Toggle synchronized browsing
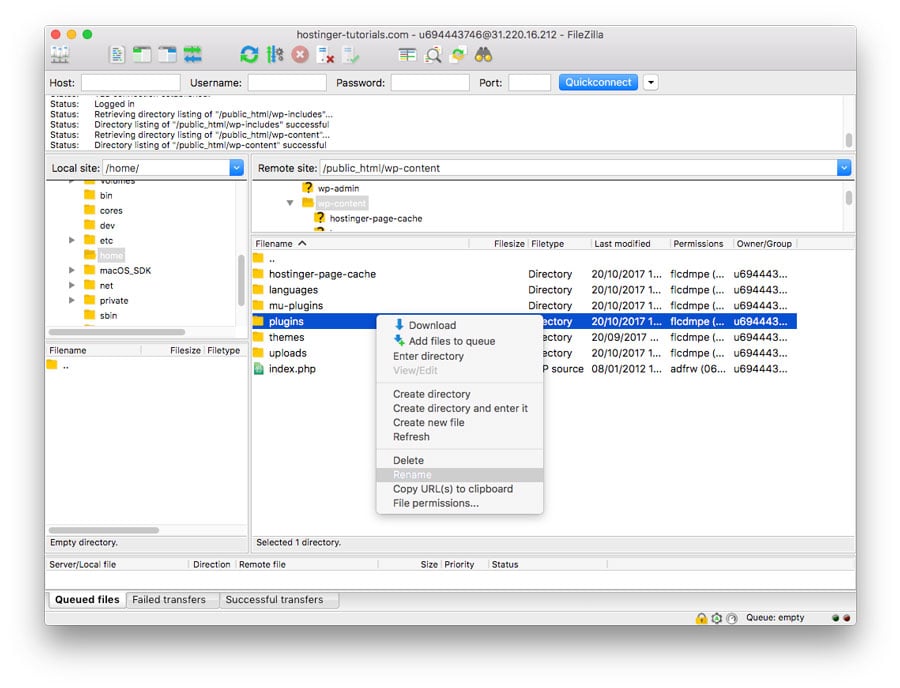 tap(458, 55)
